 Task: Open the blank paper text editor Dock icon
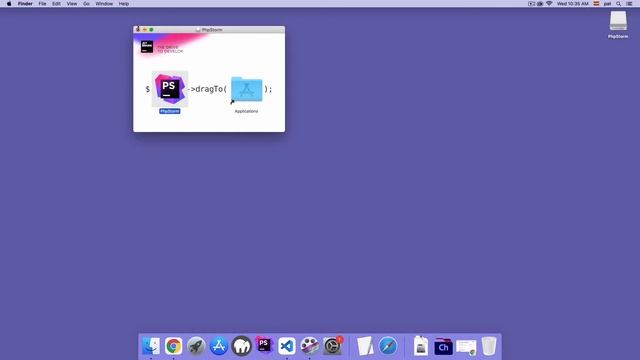coord(365,346)
